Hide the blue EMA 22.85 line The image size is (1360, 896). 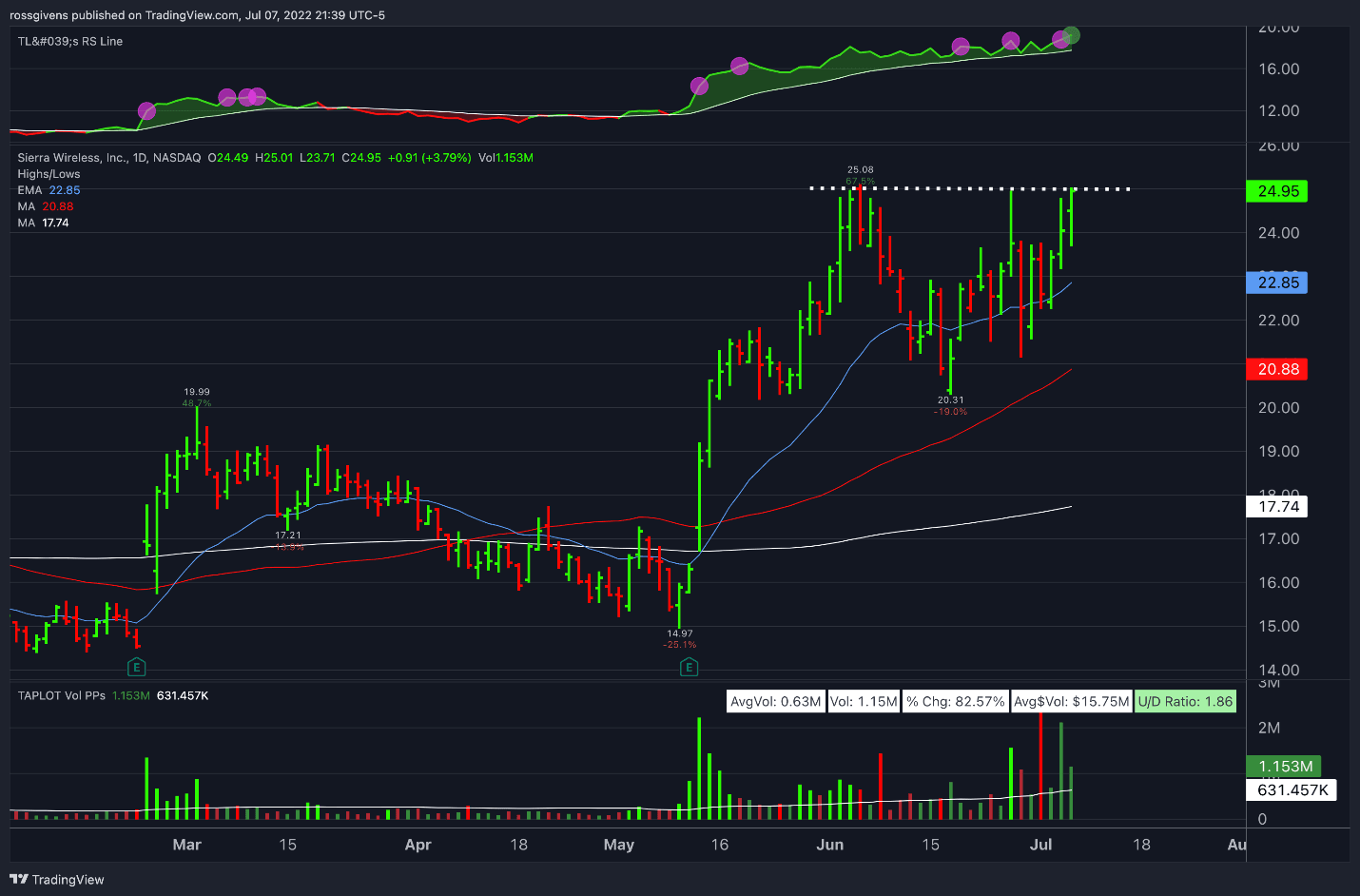click(47, 190)
